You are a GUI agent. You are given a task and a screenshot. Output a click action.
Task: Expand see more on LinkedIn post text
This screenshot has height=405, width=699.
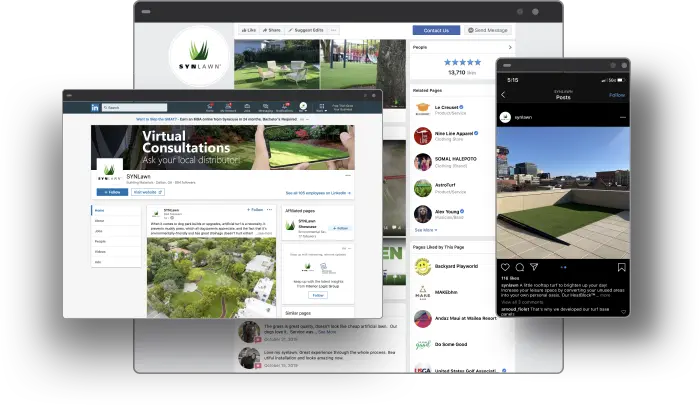coord(265,233)
